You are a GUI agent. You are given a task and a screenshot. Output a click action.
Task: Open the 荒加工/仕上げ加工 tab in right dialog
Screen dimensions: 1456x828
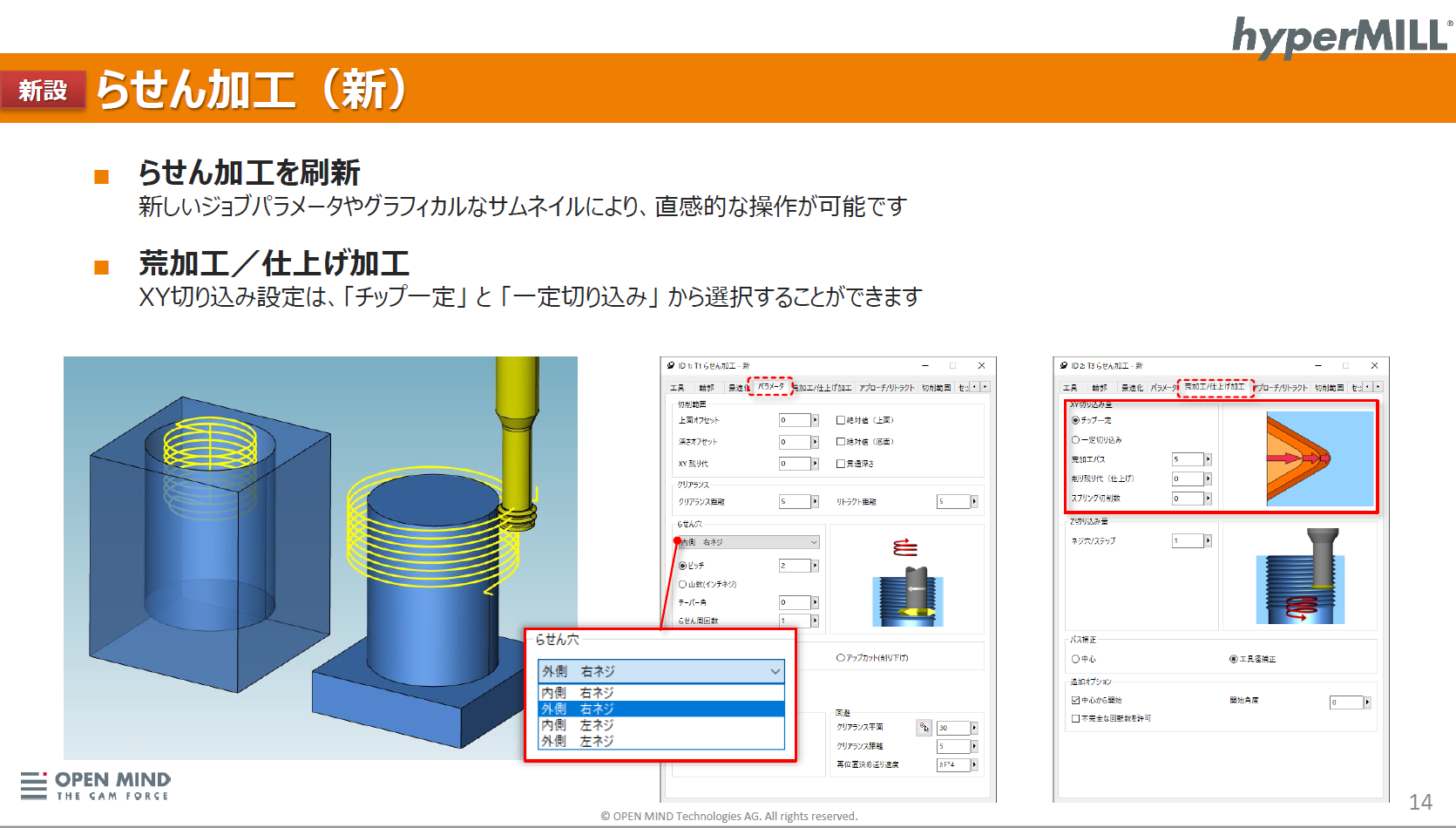click(x=1215, y=387)
